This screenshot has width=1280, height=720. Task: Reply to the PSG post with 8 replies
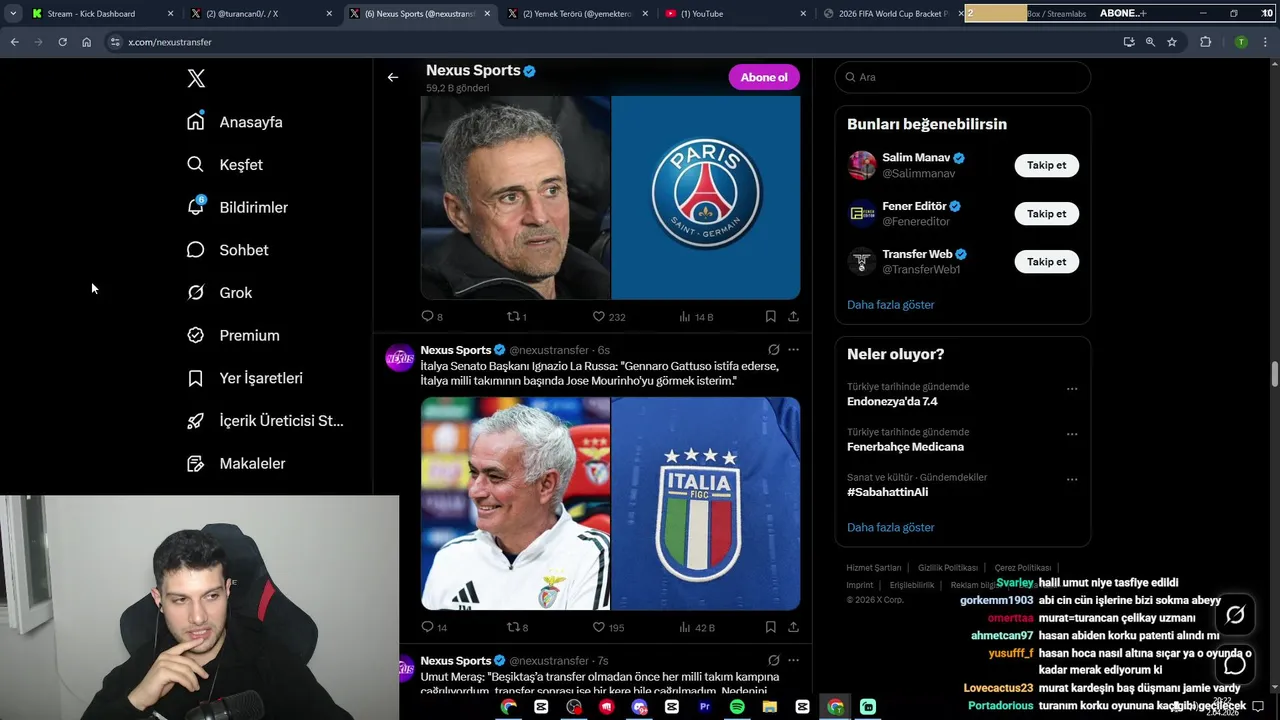[x=432, y=316]
